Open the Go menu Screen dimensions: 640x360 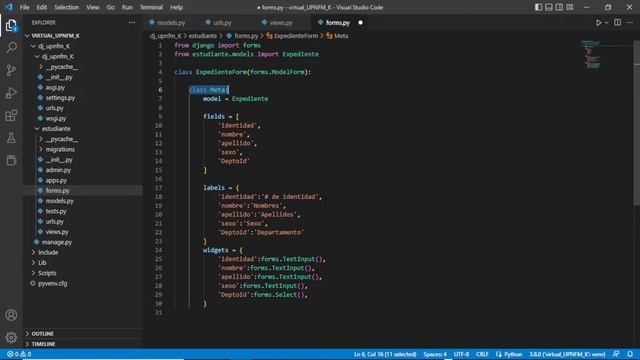pyautogui.click(x=111, y=7)
